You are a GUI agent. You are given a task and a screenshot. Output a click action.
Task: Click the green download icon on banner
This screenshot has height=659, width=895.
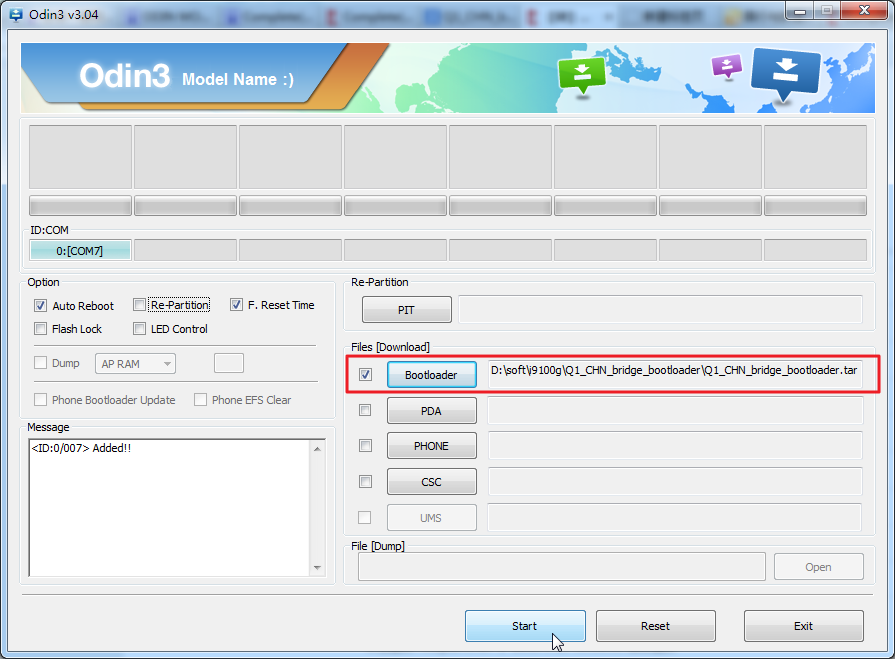click(582, 75)
